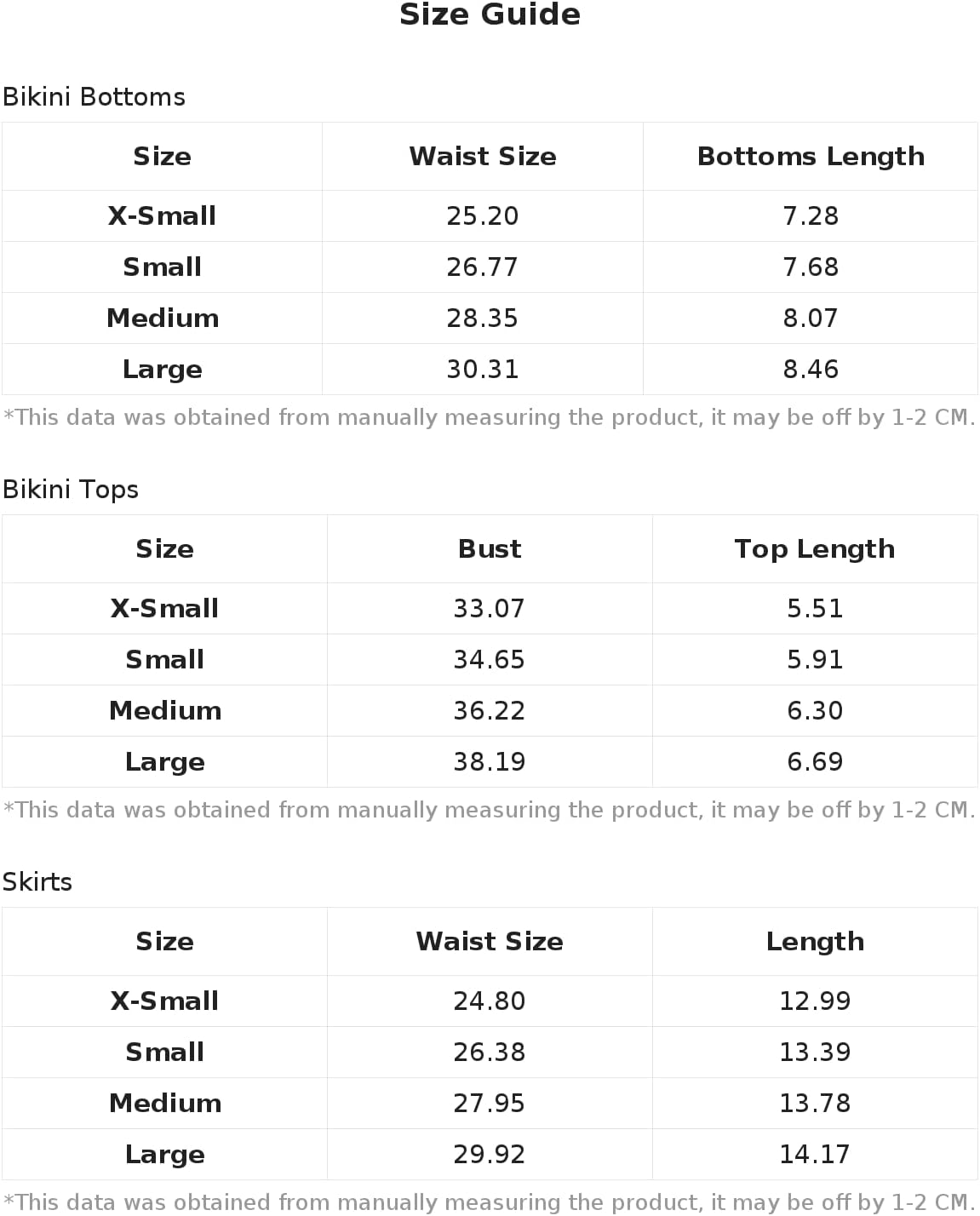Screen dimensions: 980x1216
Task: Click the 26.77 waist size cell
Action: tap(482, 267)
